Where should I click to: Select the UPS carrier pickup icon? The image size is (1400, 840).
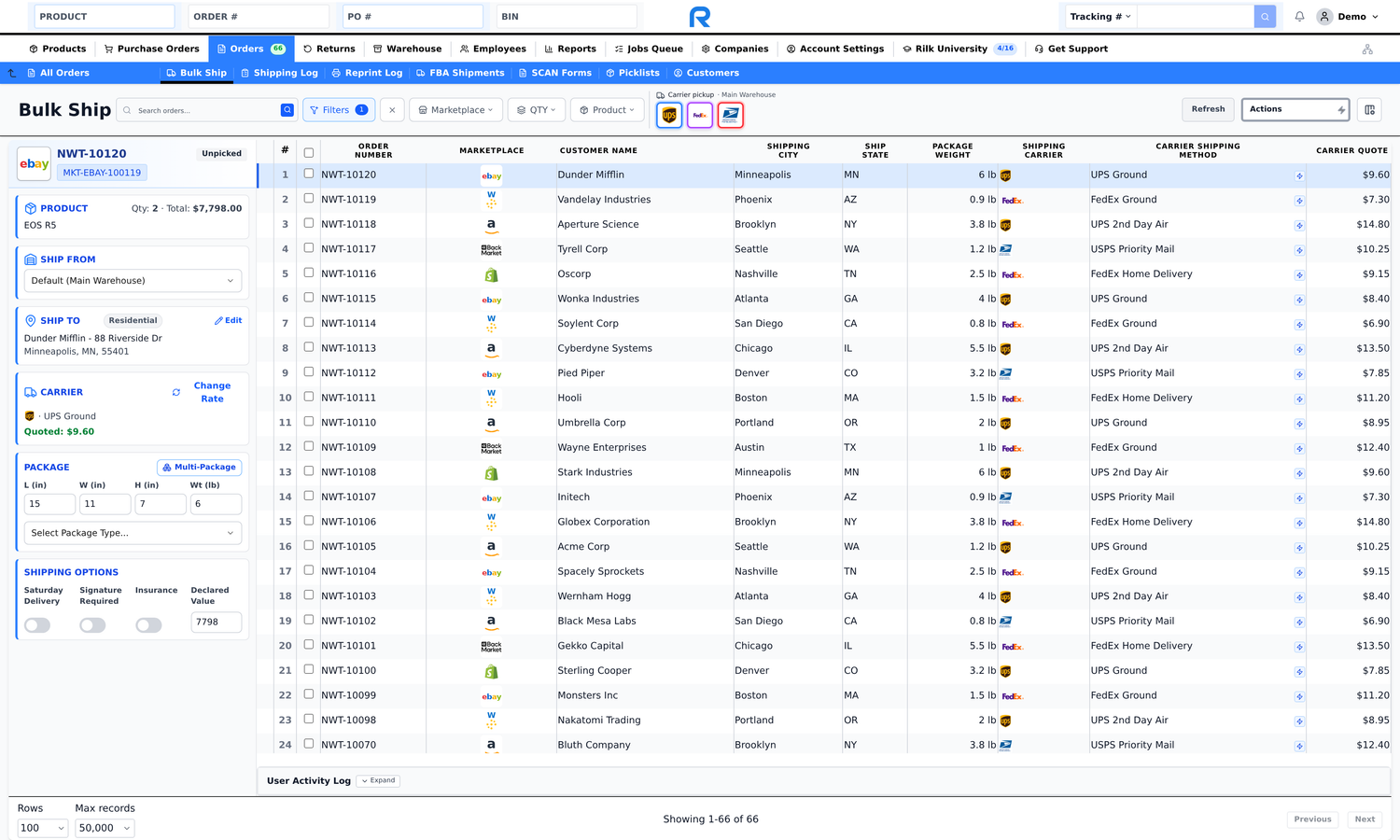(x=669, y=115)
